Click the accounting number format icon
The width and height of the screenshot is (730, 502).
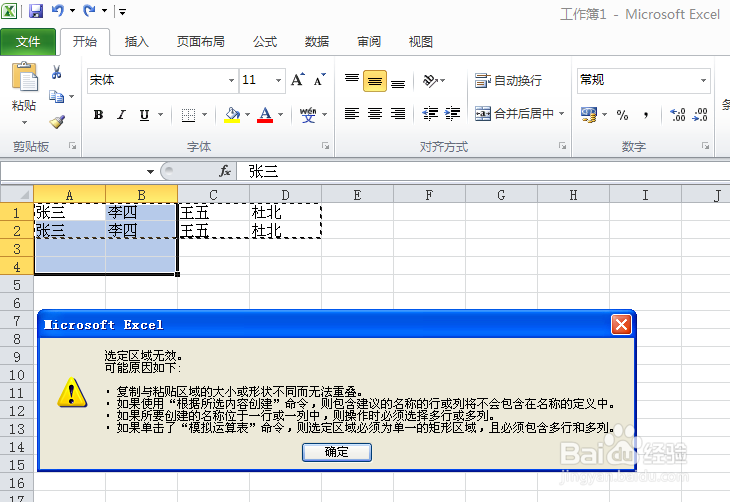click(x=589, y=115)
